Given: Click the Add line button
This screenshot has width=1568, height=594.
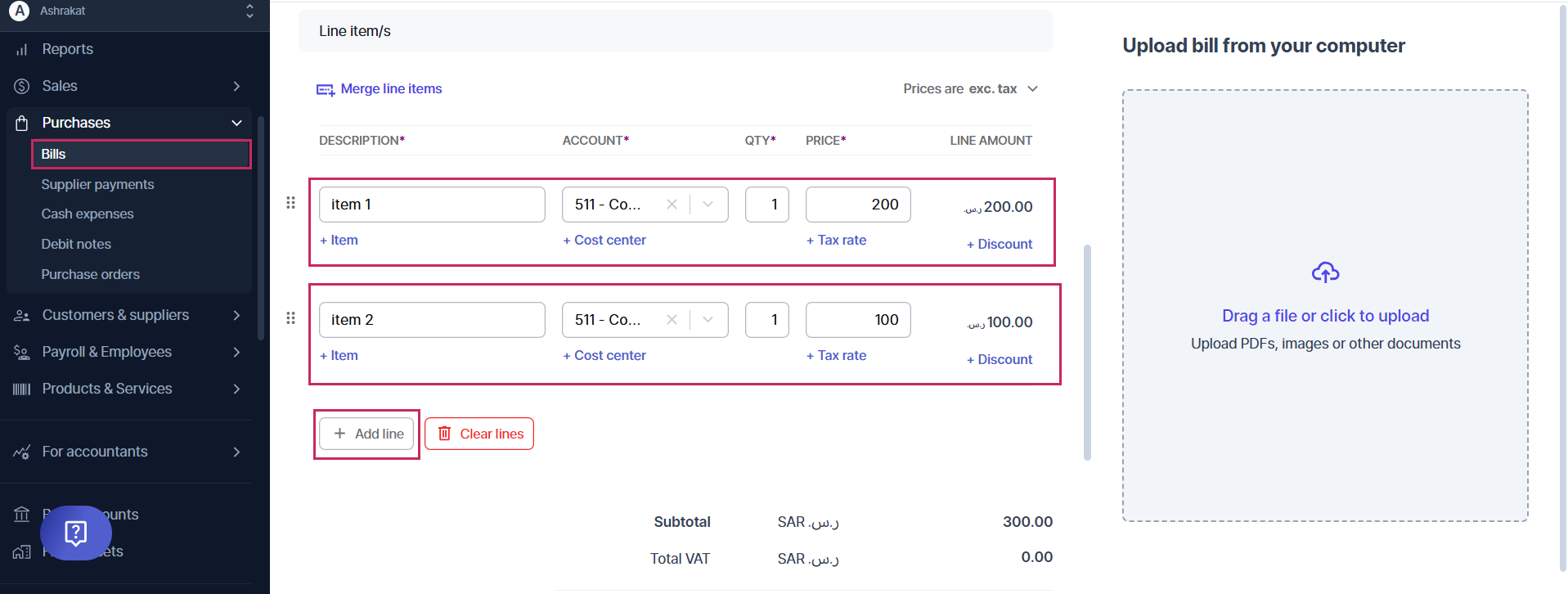Looking at the screenshot, I should coord(367,434).
